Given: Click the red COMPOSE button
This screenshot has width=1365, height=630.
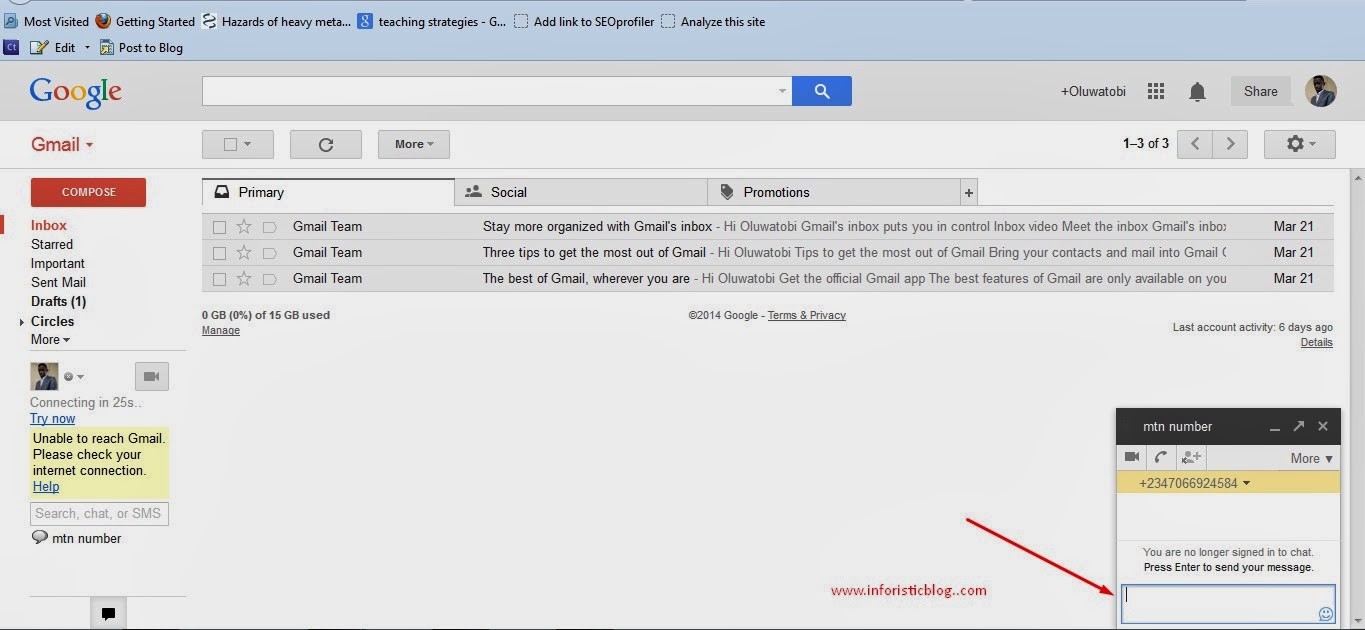Looking at the screenshot, I should (89, 192).
